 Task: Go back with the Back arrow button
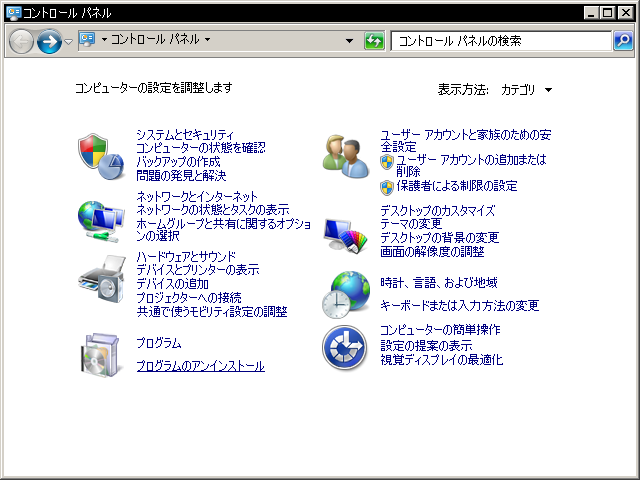click(x=21, y=41)
